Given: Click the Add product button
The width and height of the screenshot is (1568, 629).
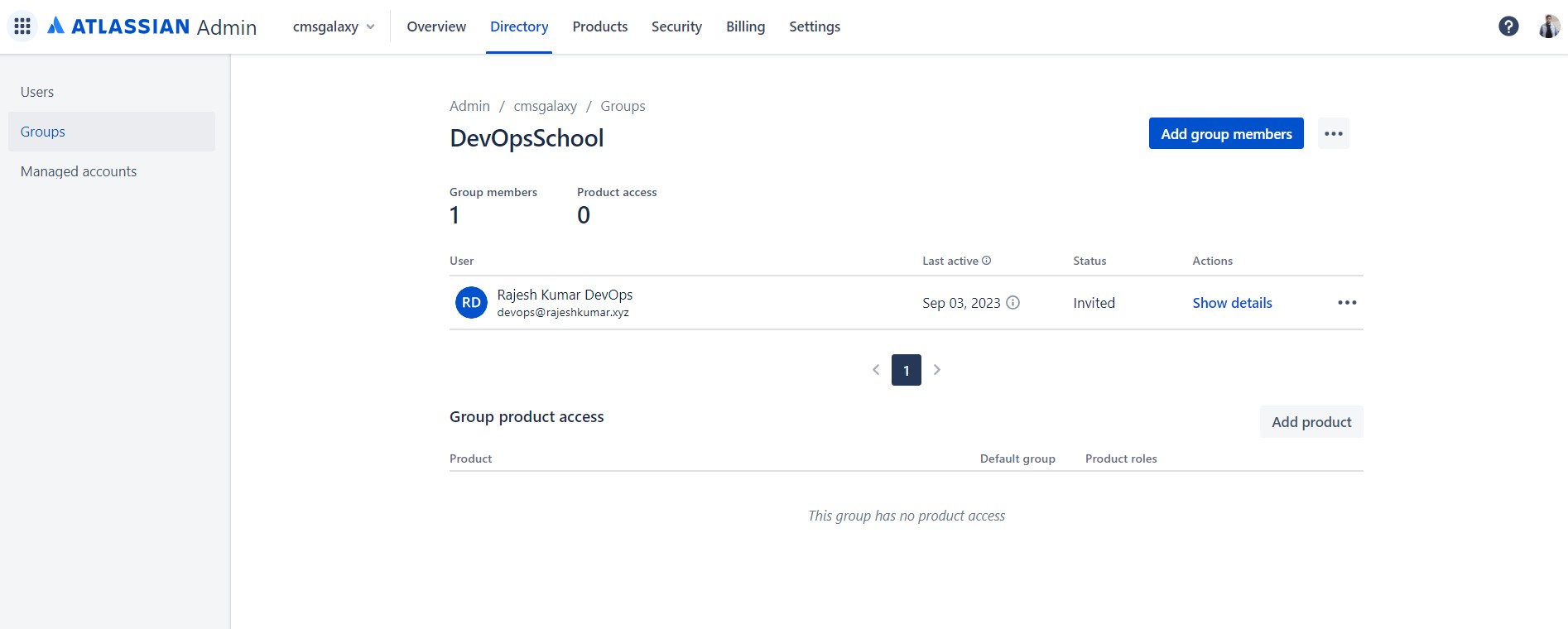Looking at the screenshot, I should [1311, 422].
